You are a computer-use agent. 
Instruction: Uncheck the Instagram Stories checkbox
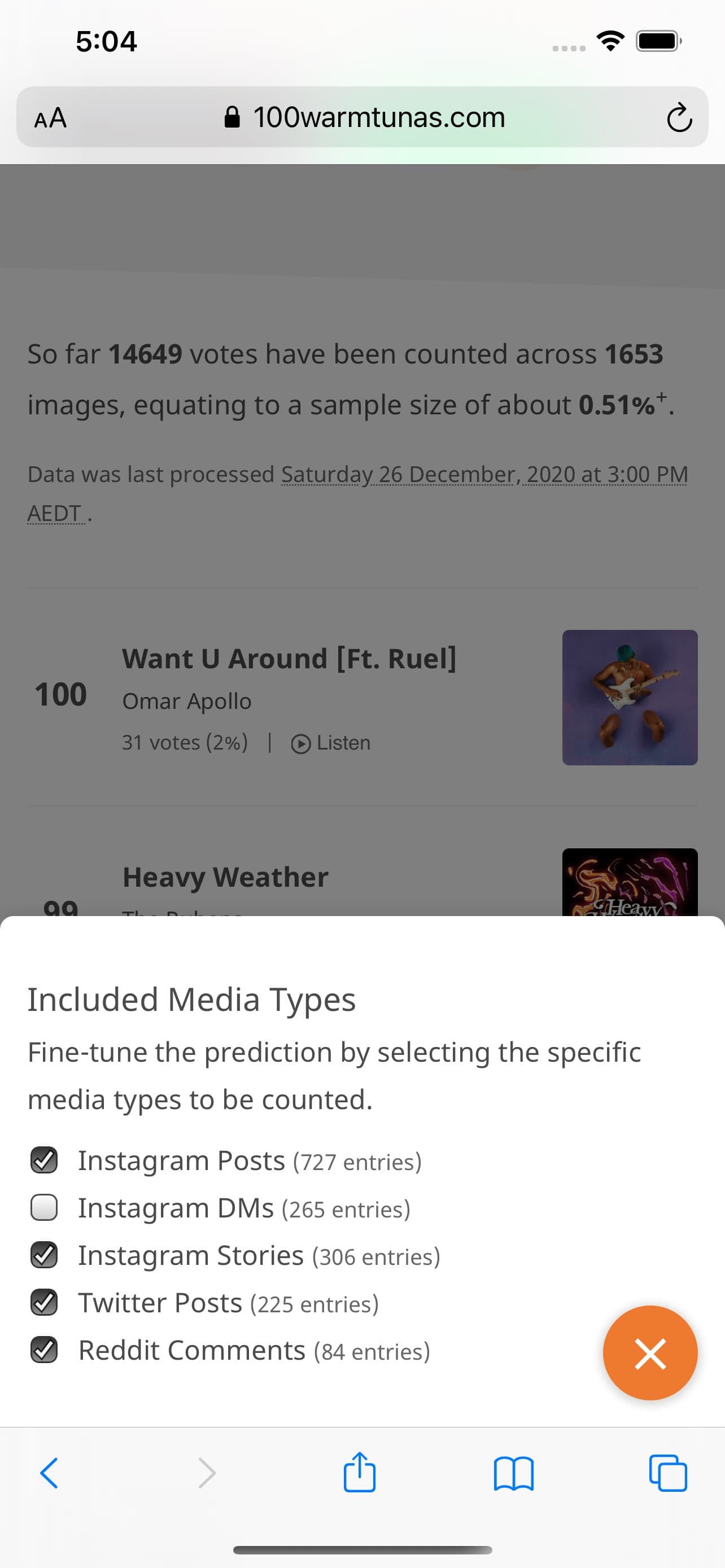(44, 1256)
